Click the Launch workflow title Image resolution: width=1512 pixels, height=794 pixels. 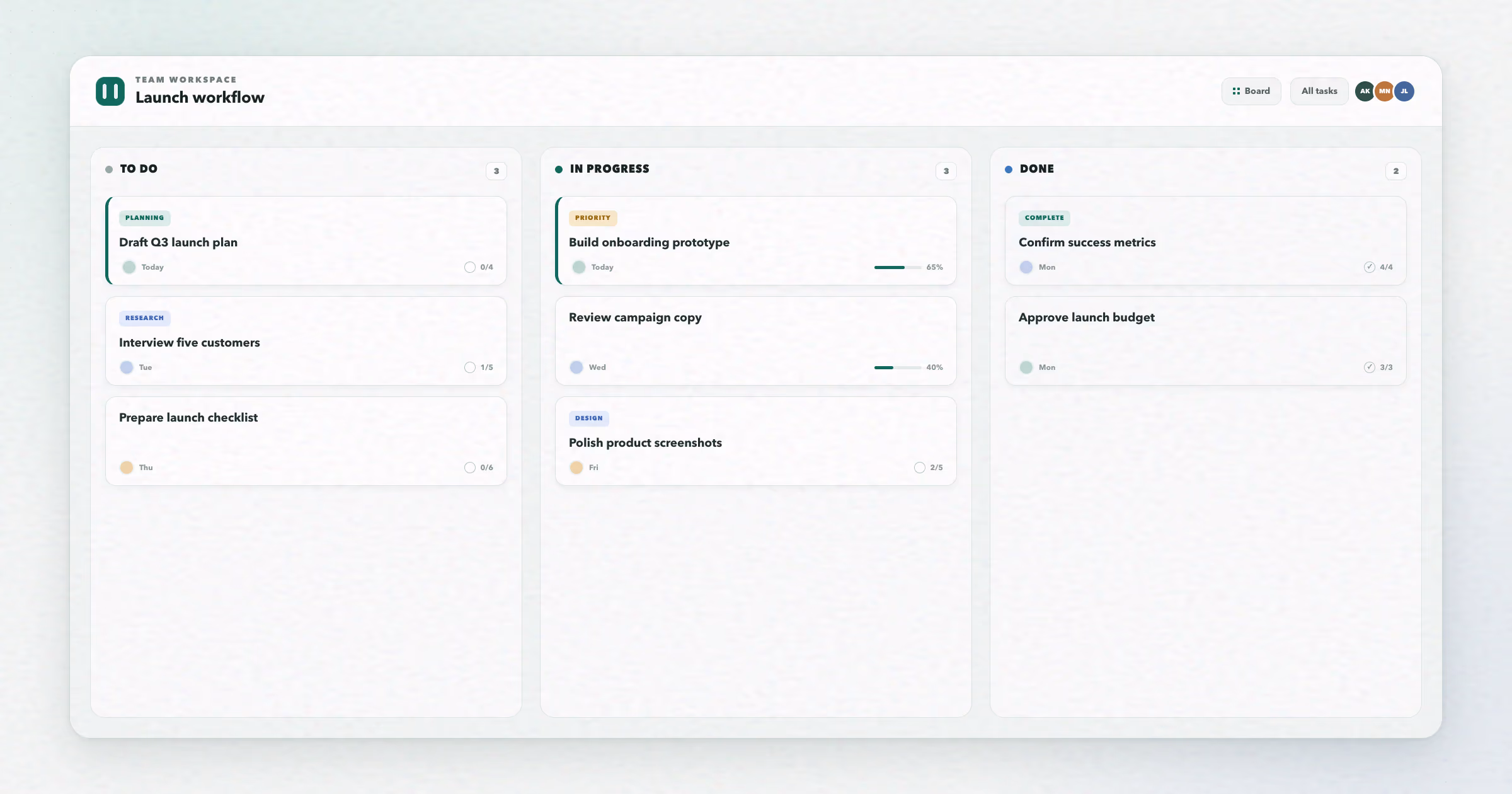(200, 98)
